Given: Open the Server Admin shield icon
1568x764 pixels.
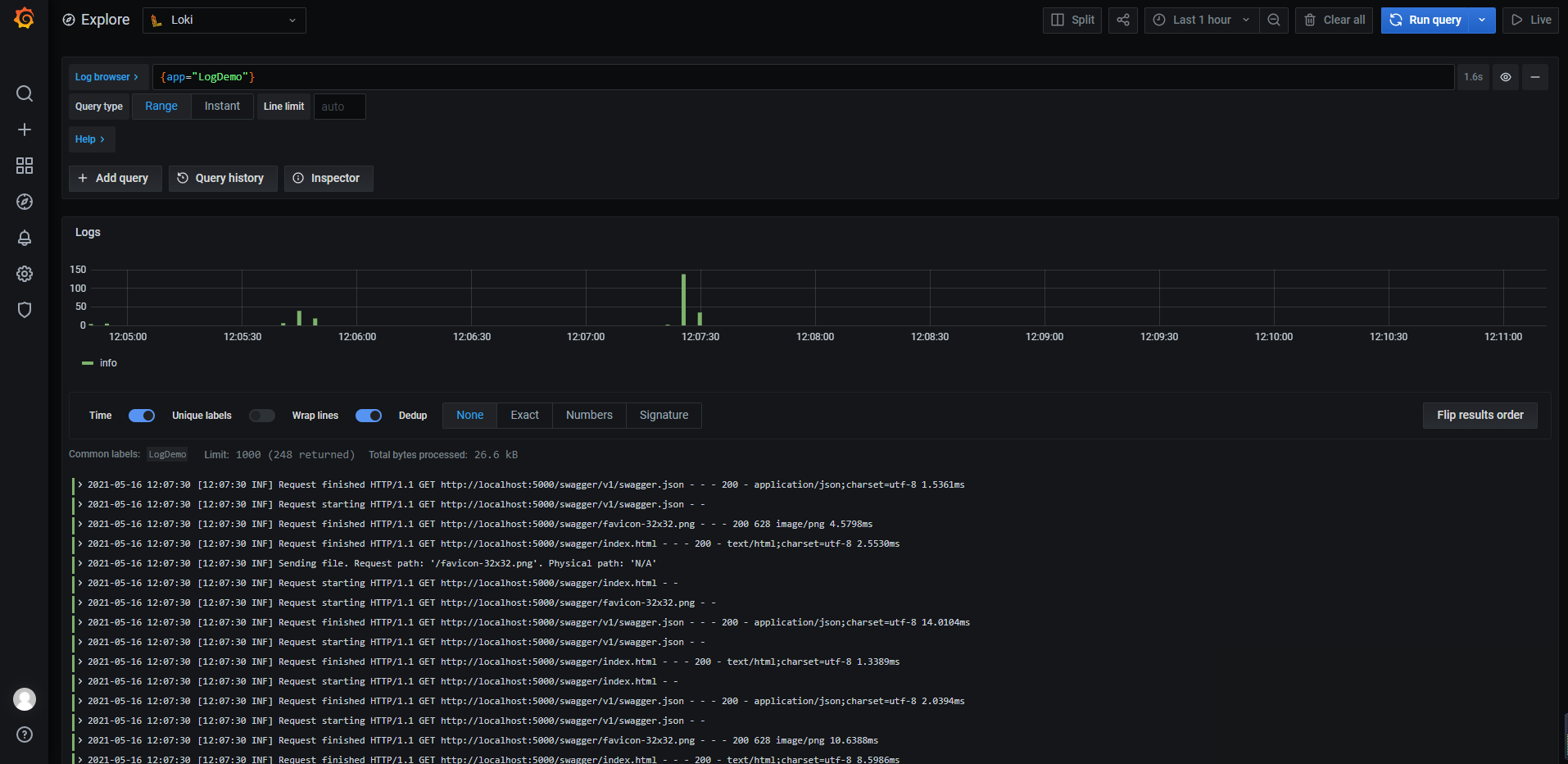Looking at the screenshot, I should (x=25, y=310).
